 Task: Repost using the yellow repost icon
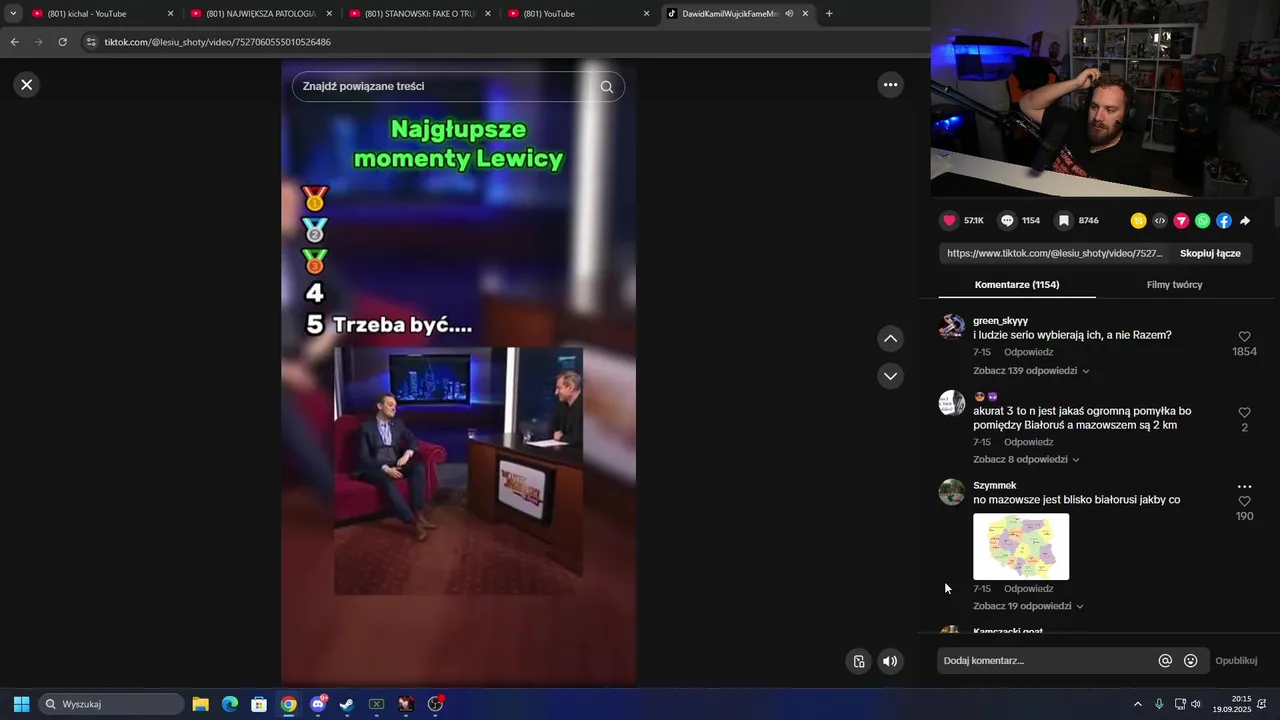[1138, 221]
